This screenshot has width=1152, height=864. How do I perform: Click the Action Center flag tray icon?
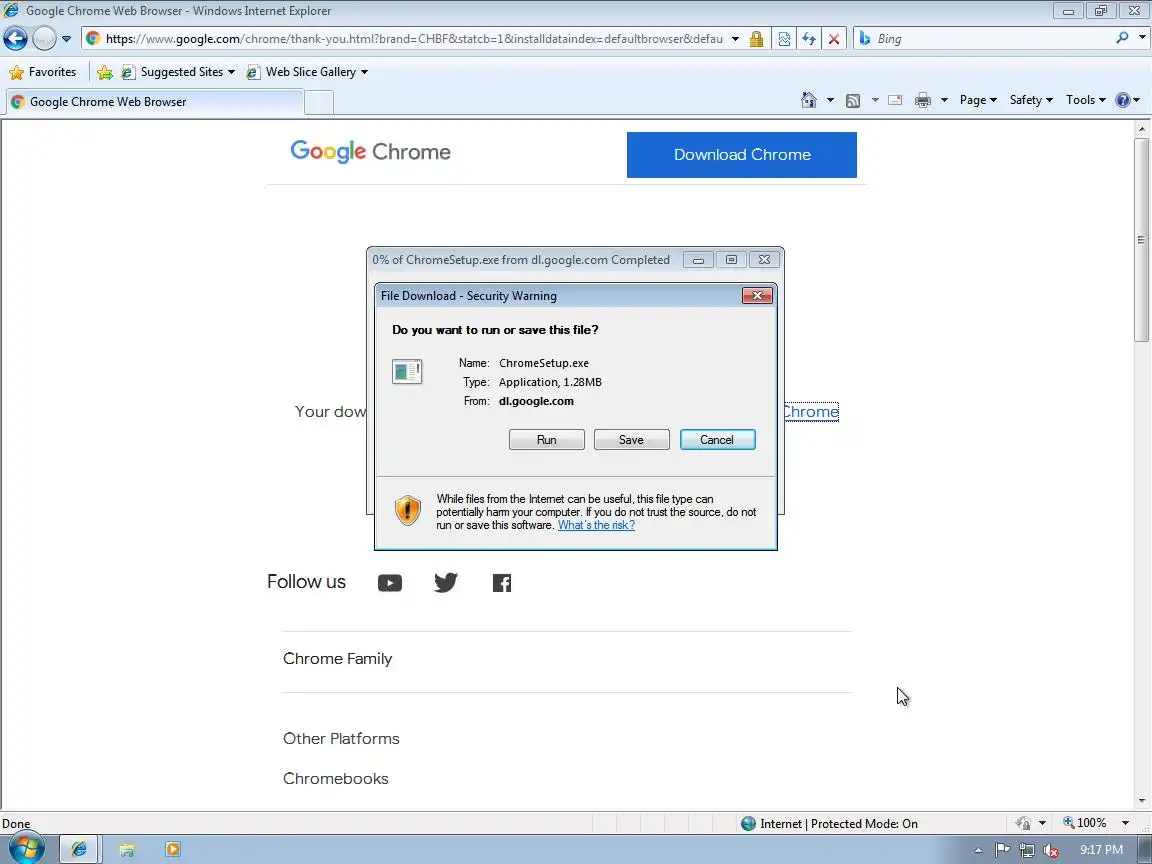pyautogui.click(x=1002, y=850)
